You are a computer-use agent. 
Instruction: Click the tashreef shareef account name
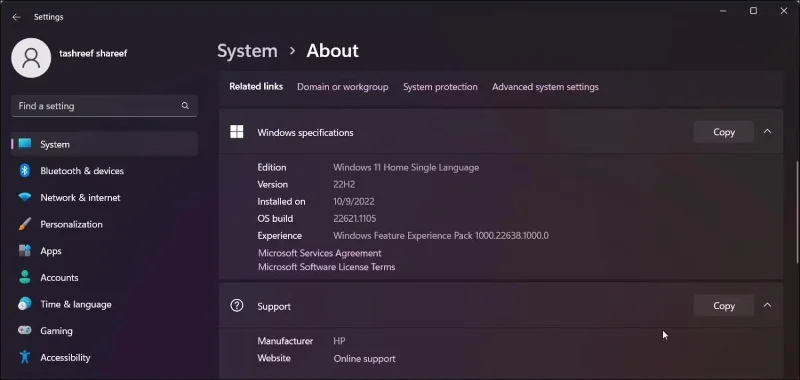[x=93, y=53]
